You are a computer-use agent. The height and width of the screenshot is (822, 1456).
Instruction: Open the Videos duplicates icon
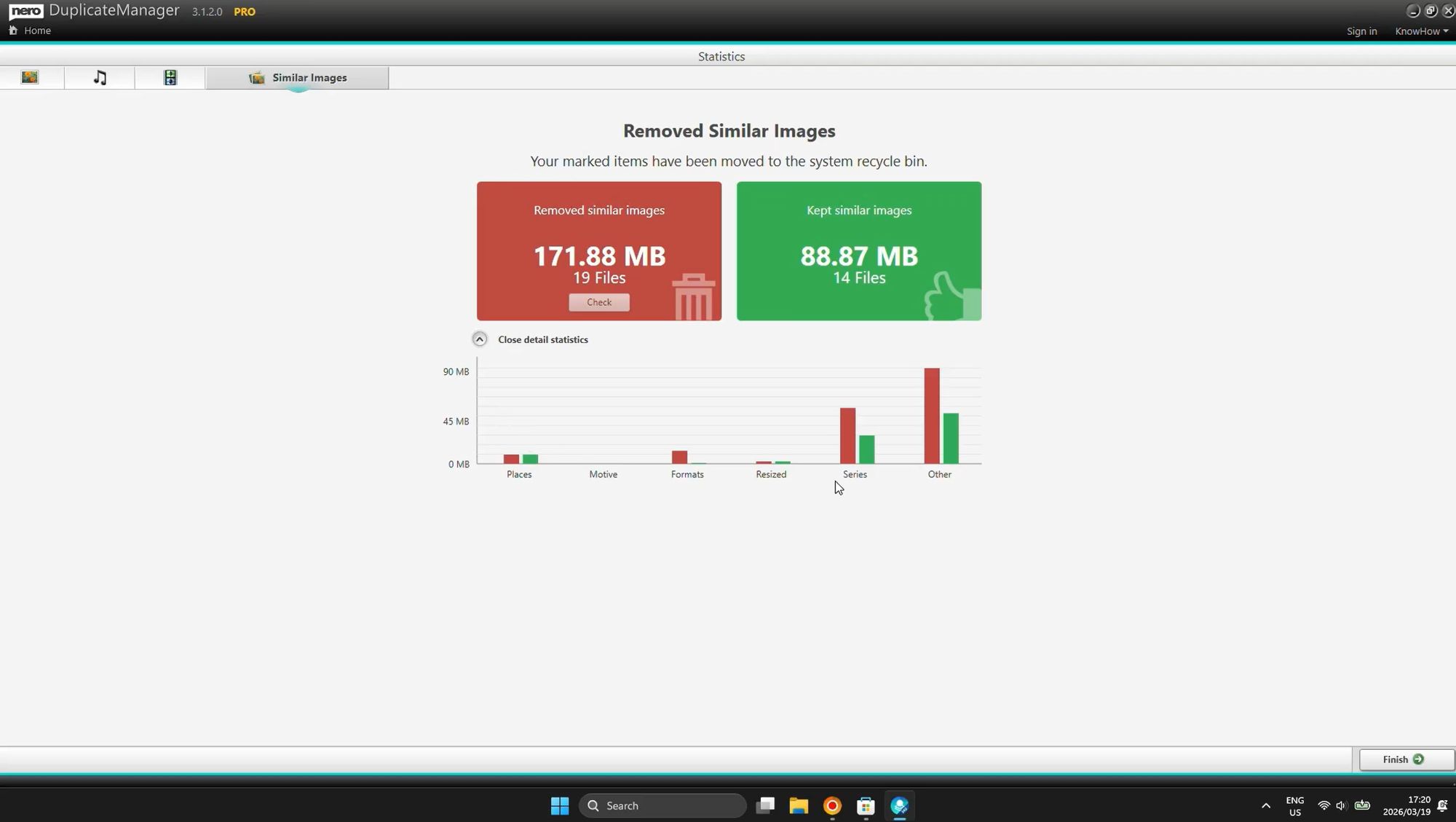[x=170, y=77]
